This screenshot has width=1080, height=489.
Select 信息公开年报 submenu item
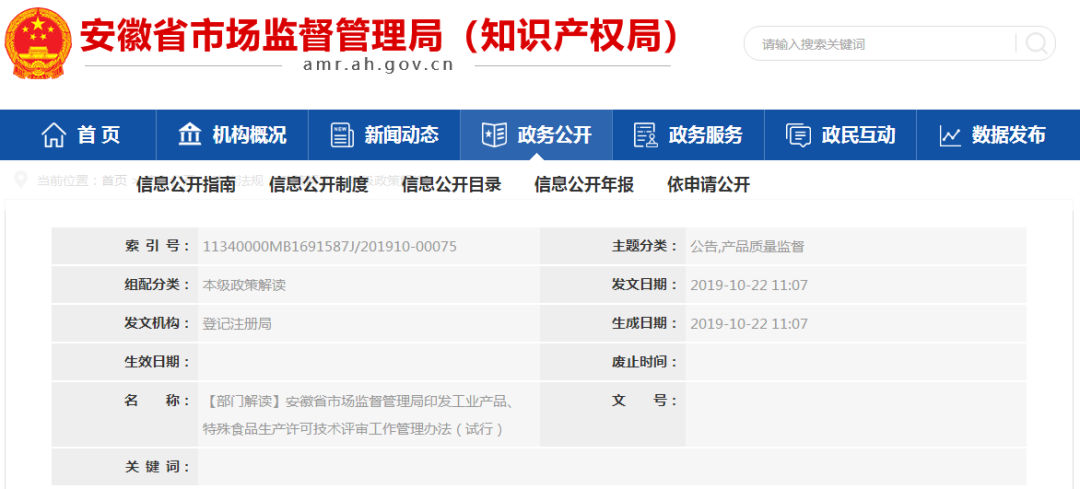[x=584, y=185]
